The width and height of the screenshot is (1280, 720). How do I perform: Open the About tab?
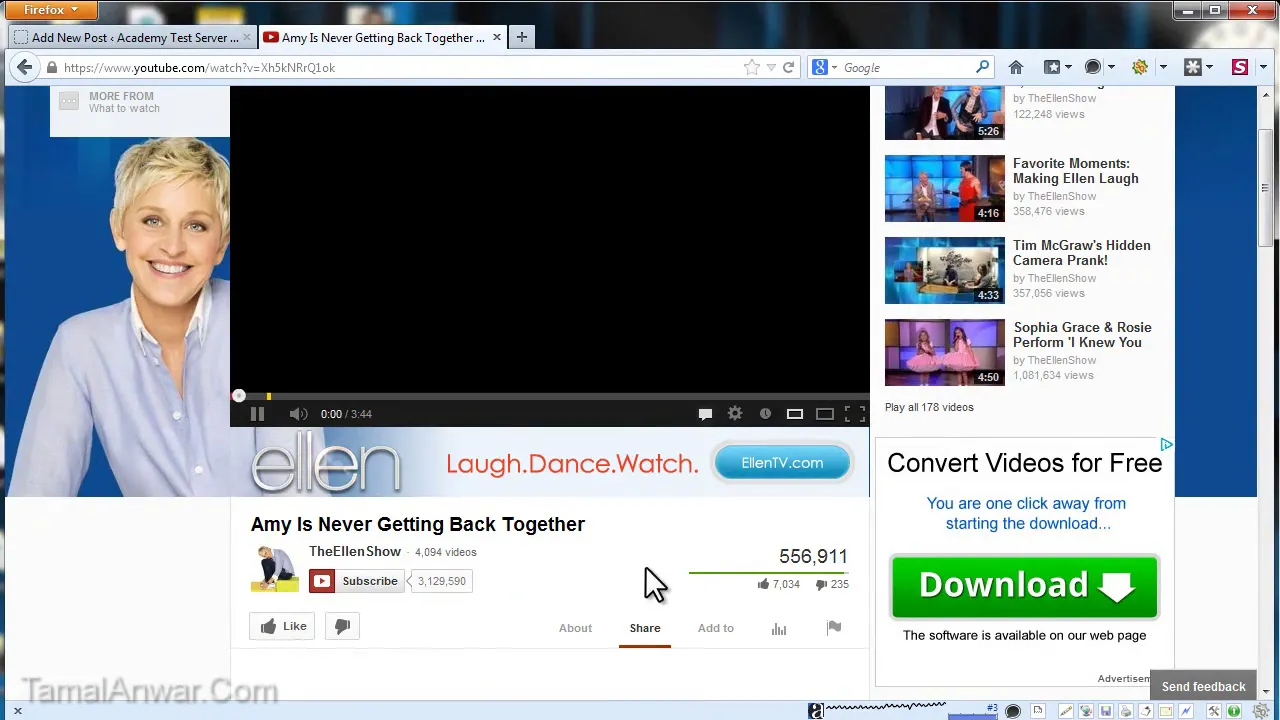pos(575,628)
